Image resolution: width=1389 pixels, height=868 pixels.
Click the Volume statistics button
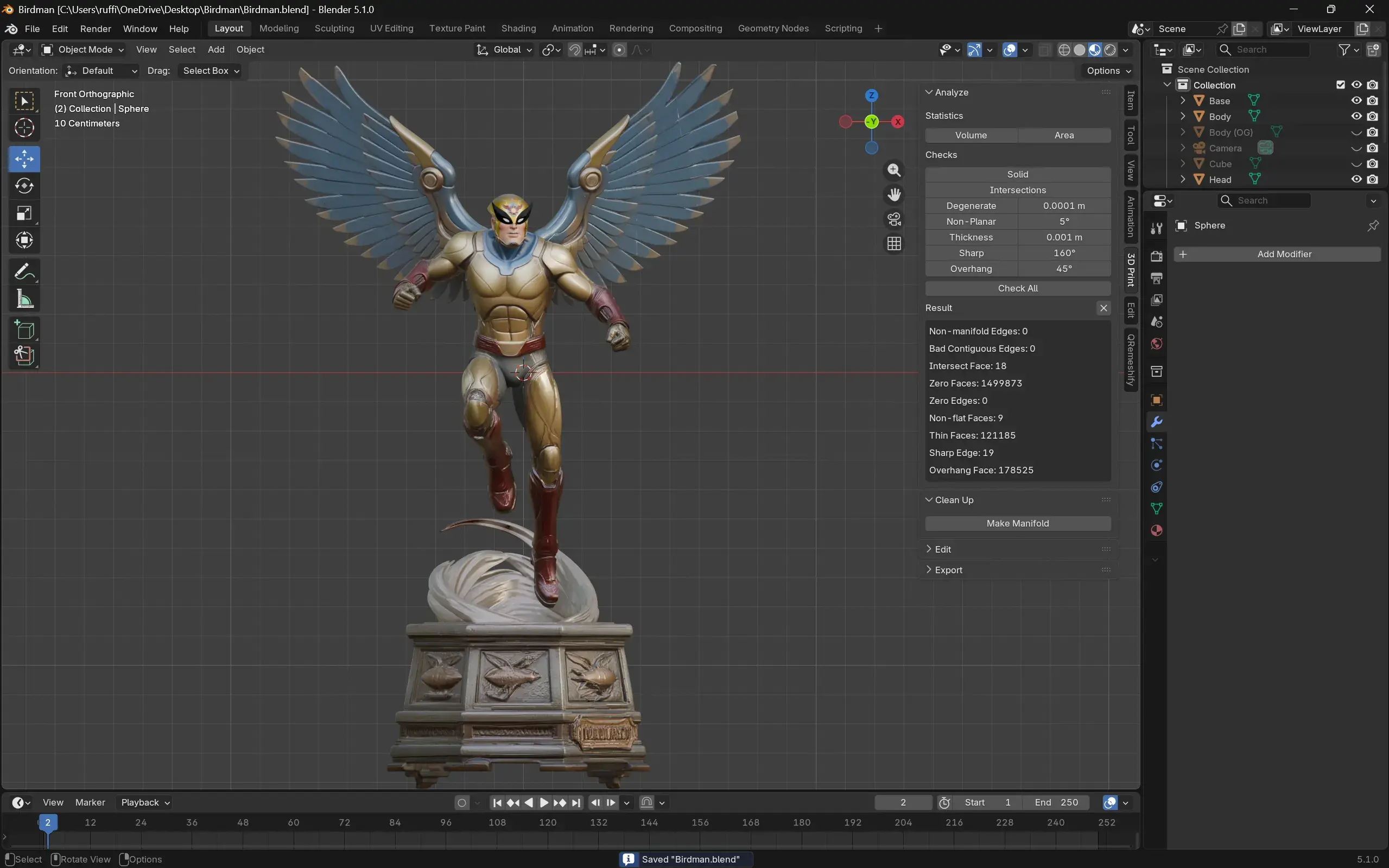click(971, 136)
